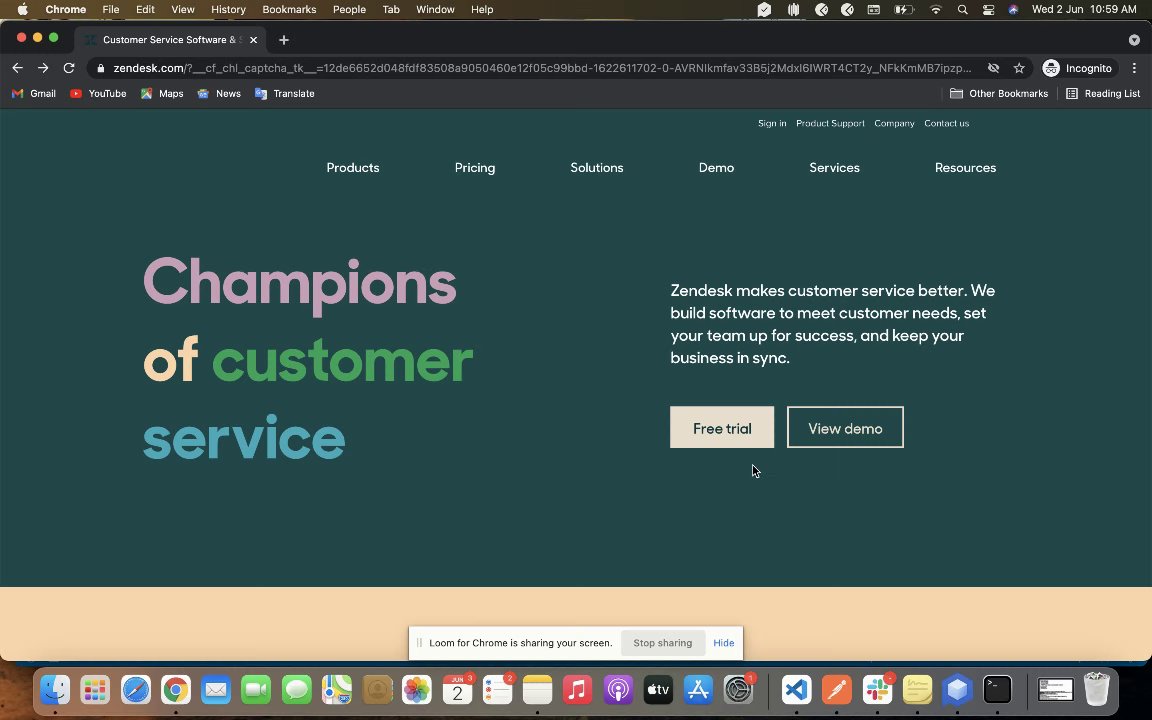Open FaceTime from the dock
This screenshot has height=720, width=1152.
[x=256, y=690]
